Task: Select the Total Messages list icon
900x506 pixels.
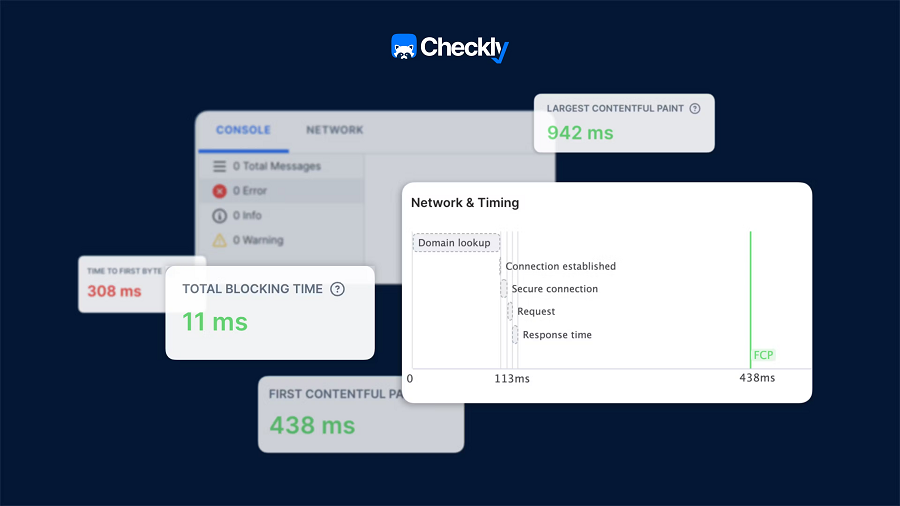Action: pyautogui.click(x=219, y=166)
